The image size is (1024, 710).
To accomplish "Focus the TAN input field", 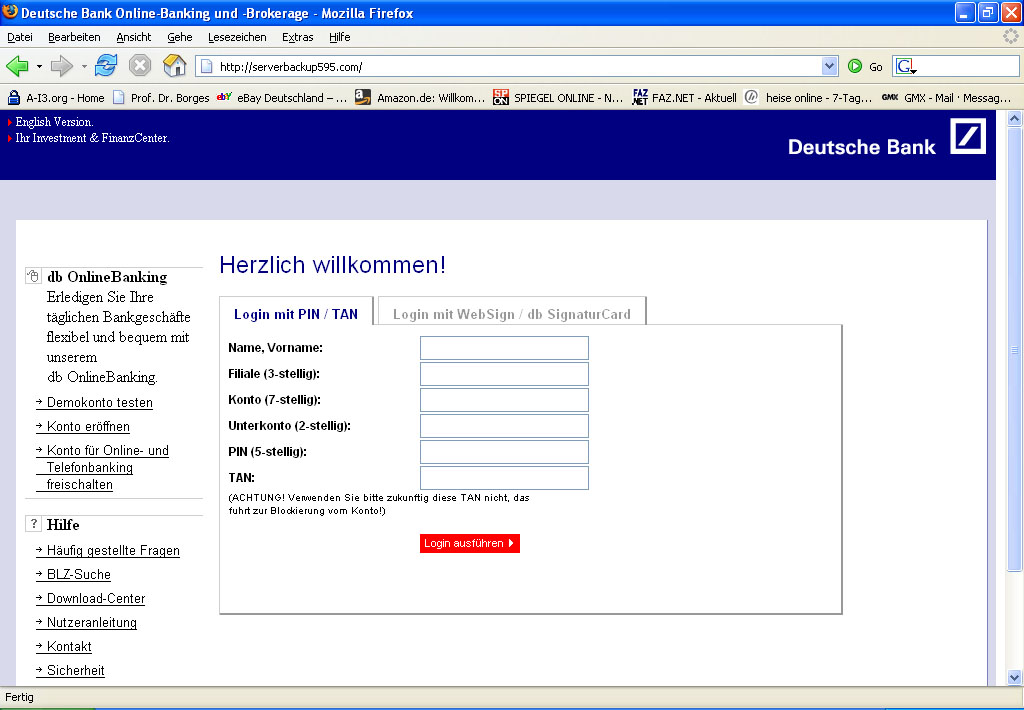I will coord(504,477).
